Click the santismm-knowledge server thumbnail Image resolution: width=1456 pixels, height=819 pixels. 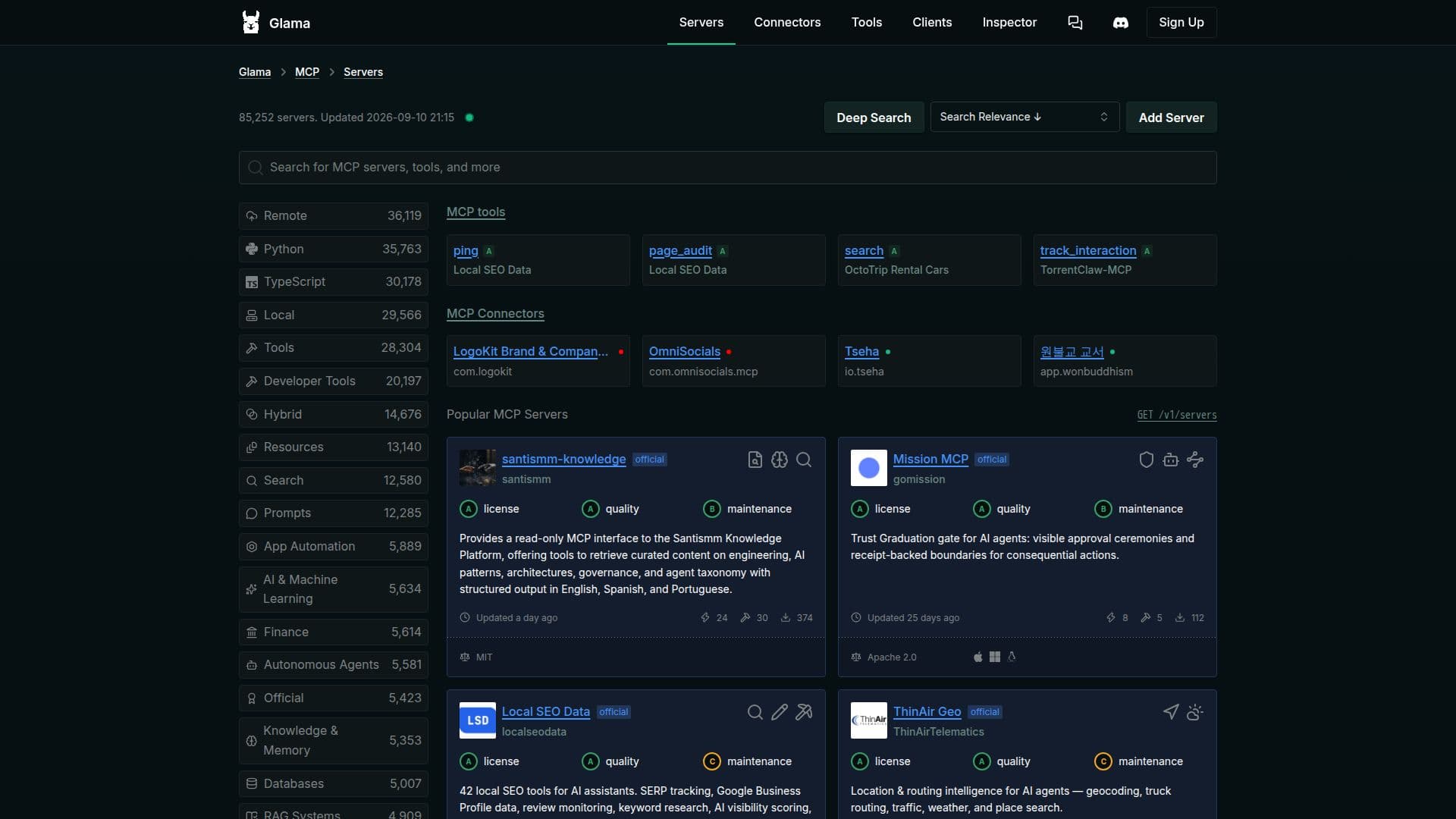tap(478, 468)
